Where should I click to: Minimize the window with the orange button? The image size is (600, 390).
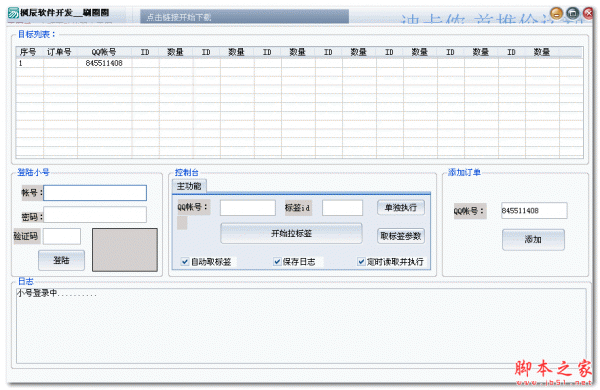556,13
